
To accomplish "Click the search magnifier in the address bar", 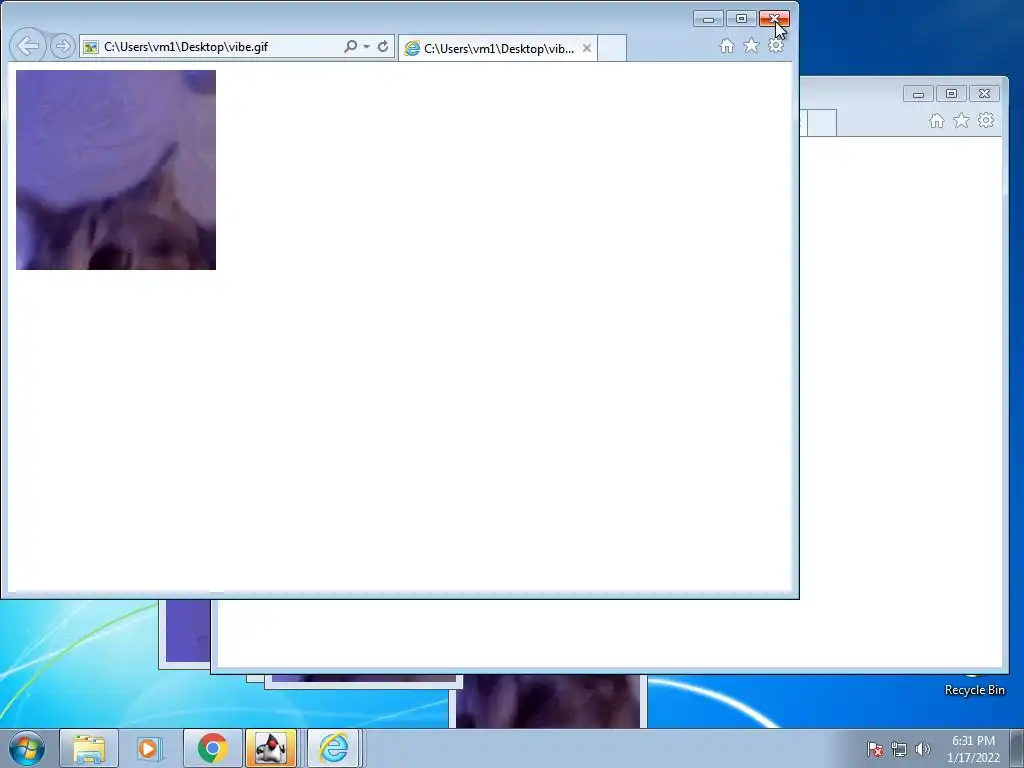I will click(x=351, y=46).
